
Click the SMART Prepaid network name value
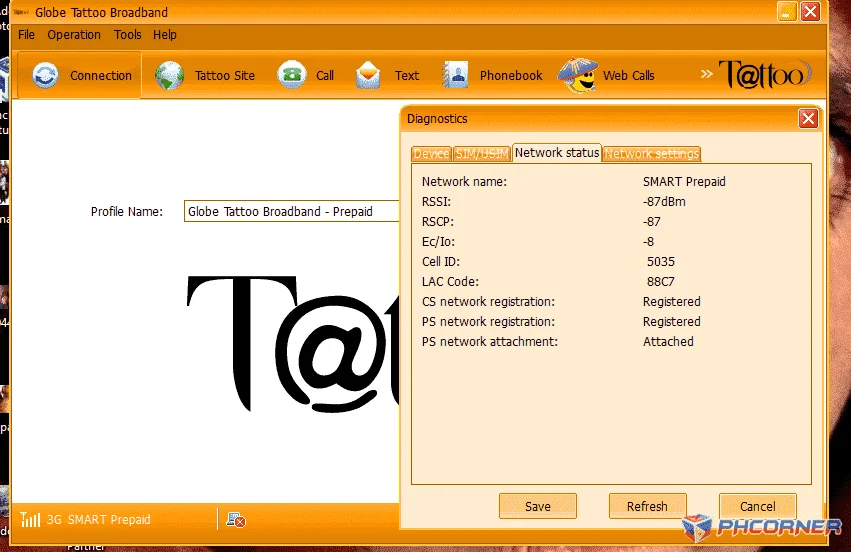pos(684,182)
